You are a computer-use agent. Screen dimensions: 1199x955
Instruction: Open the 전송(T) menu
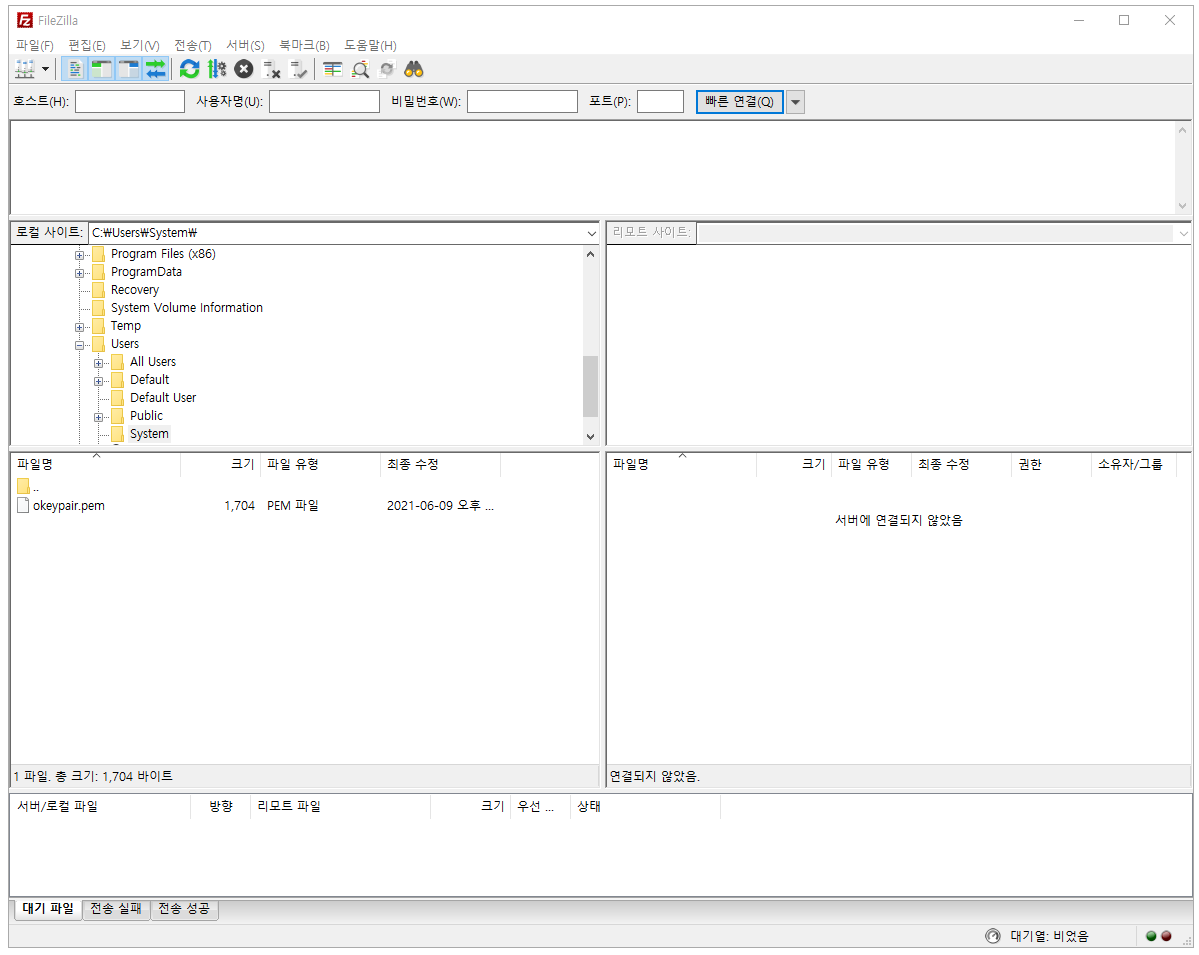[193, 45]
